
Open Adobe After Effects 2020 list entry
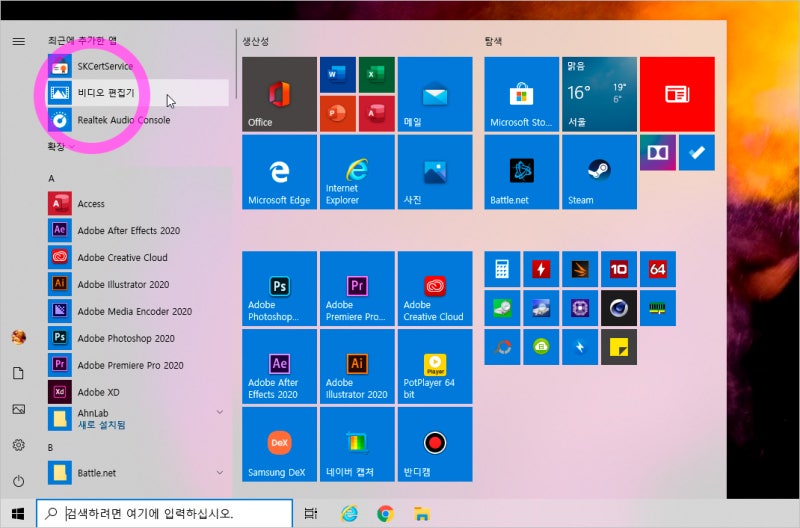138,231
